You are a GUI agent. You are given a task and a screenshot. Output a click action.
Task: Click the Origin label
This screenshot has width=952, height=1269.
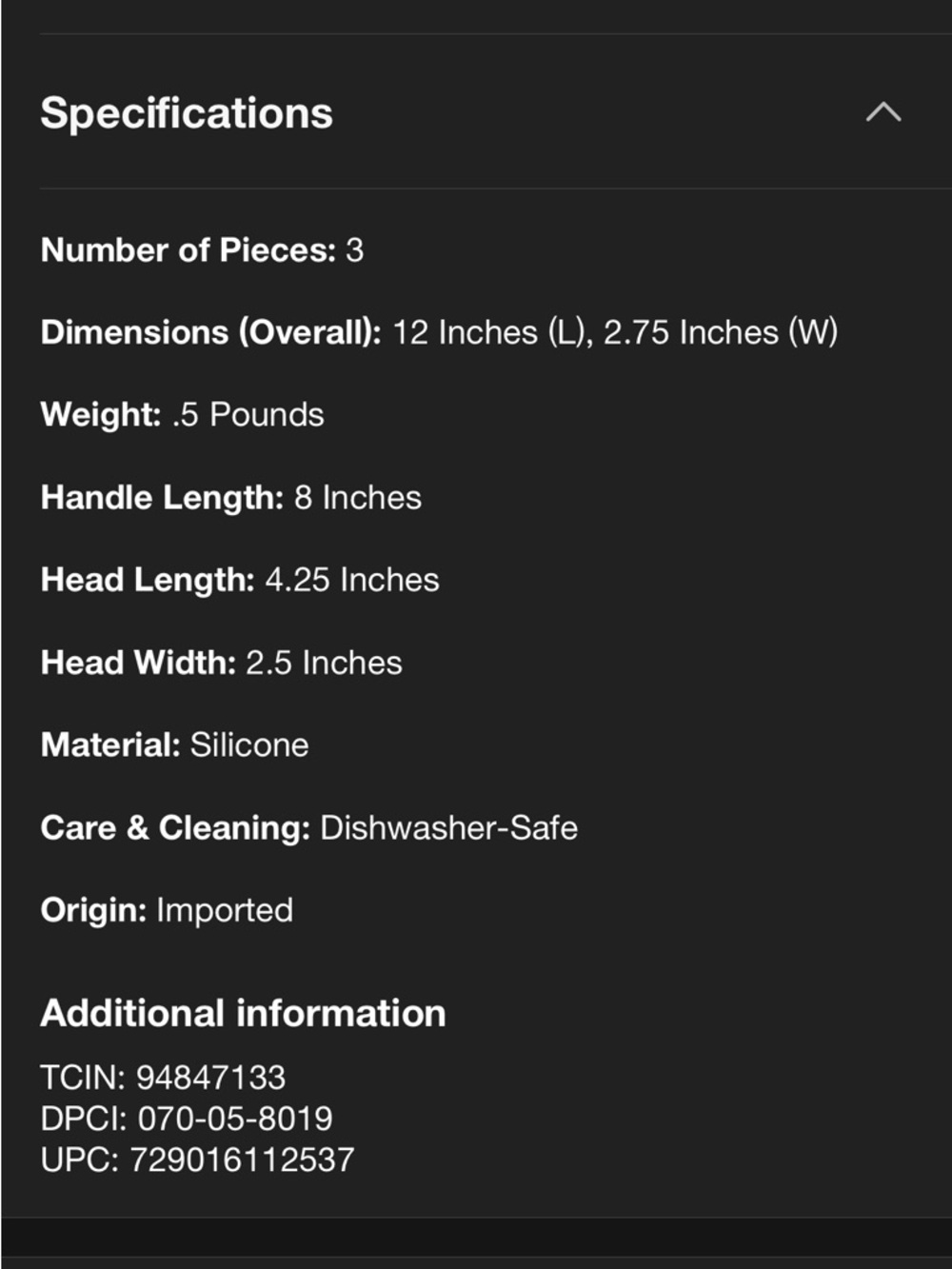pyautogui.click(x=93, y=911)
